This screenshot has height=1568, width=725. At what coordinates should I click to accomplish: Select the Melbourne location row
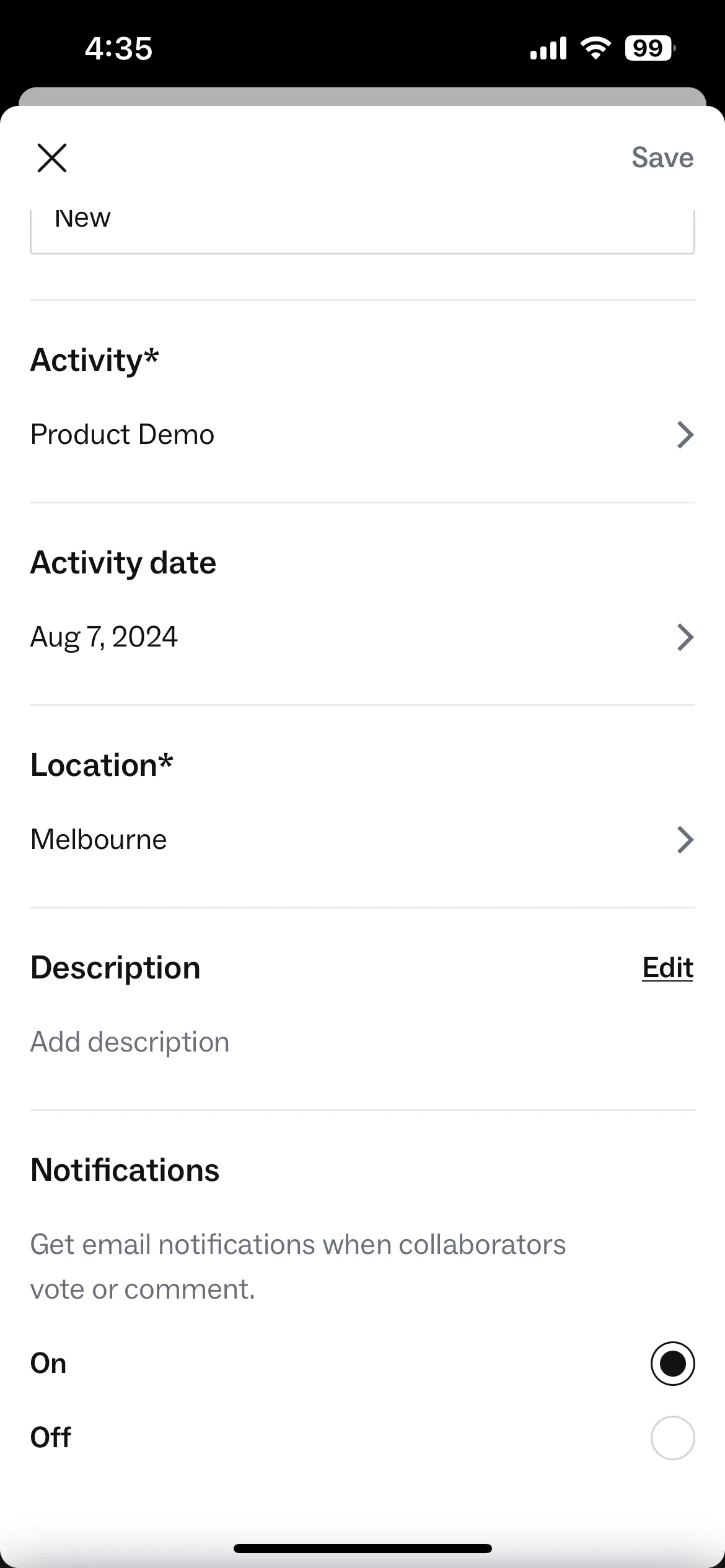[x=362, y=840]
